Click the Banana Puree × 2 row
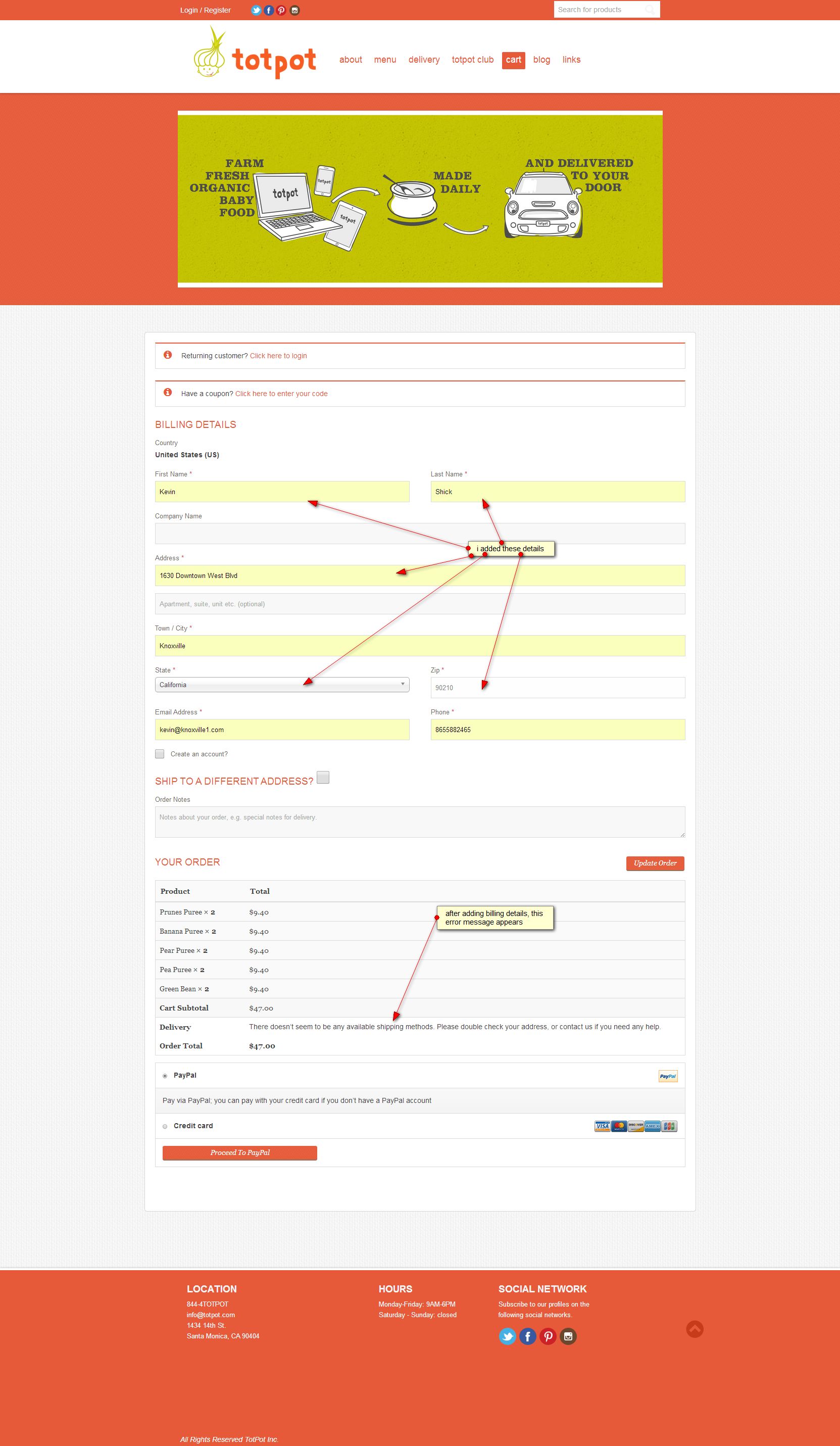This screenshot has height=1446, width=840. [x=420, y=931]
